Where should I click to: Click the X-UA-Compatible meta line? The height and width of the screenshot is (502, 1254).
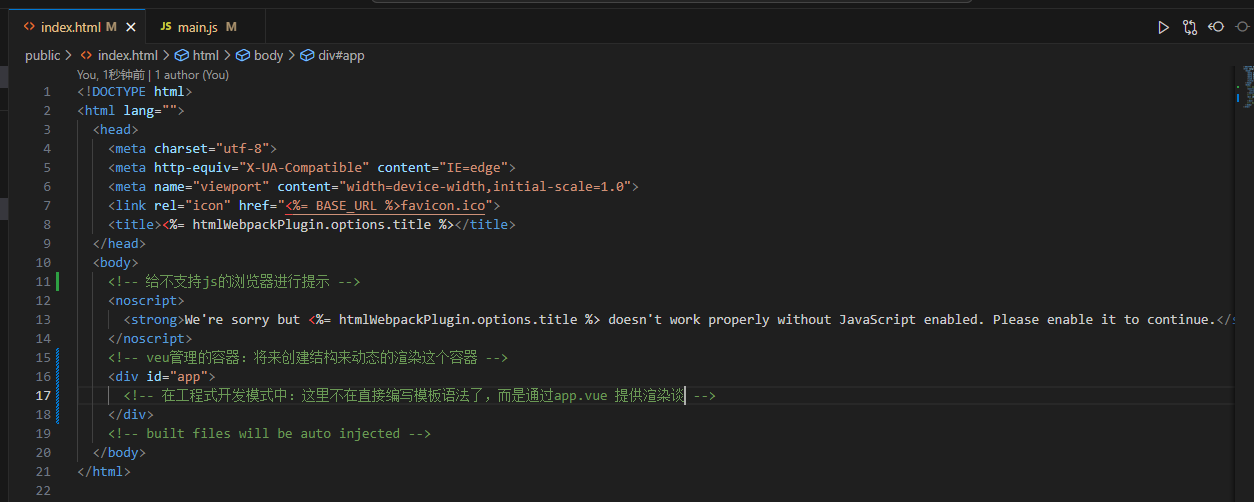(x=312, y=168)
